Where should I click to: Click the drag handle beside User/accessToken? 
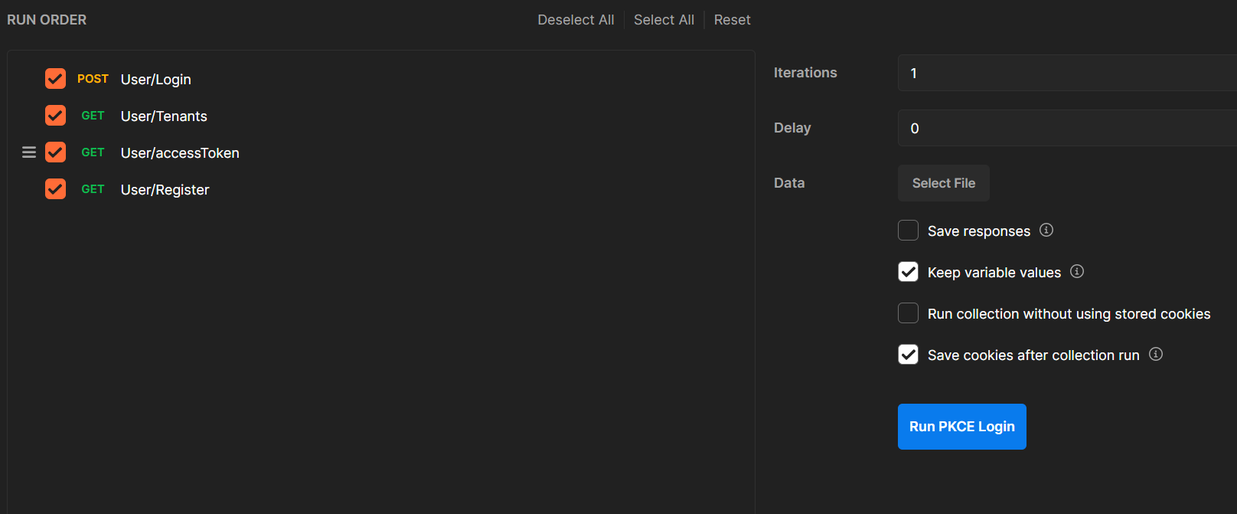pos(29,152)
